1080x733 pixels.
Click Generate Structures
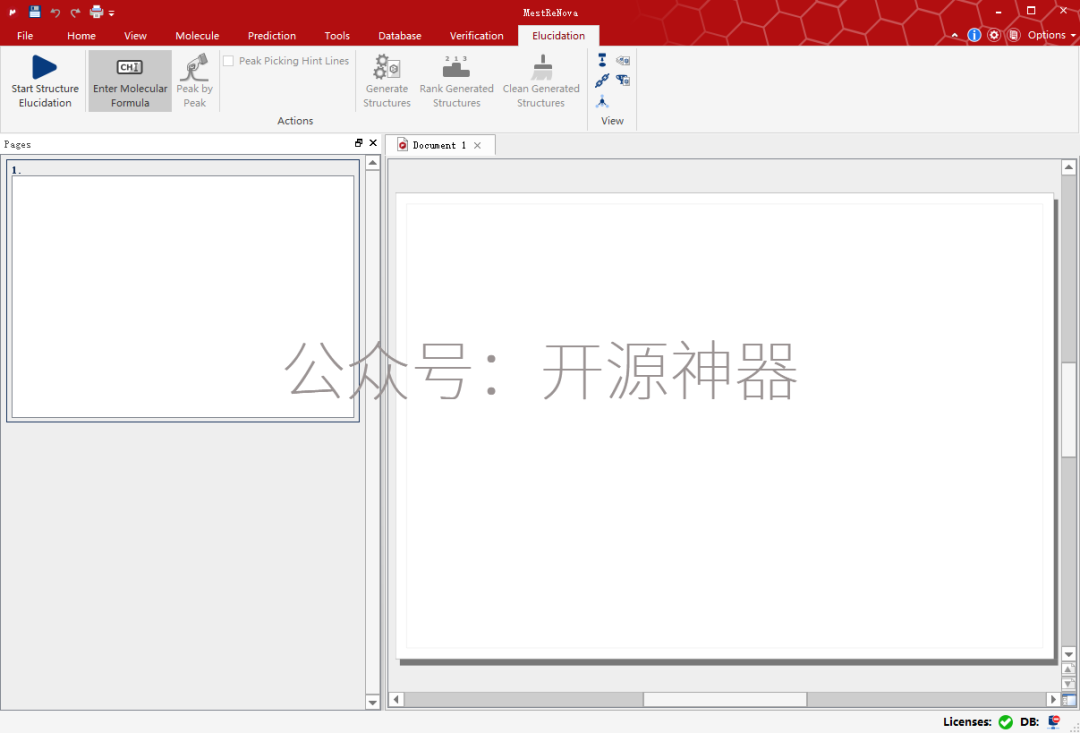pyautogui.click(x=386, y=81)
